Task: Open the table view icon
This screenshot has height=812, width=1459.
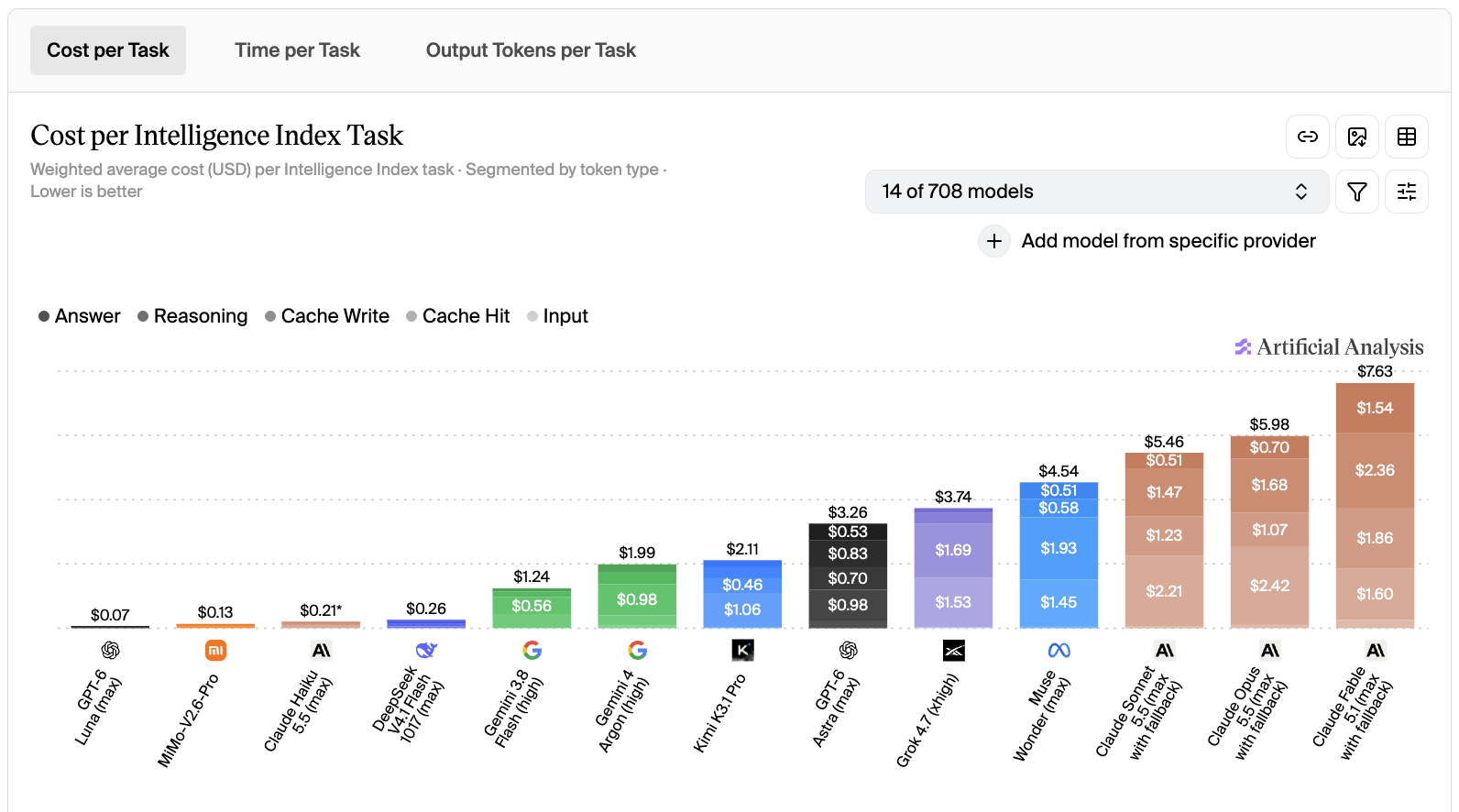Action: [x=1407, y=137]
